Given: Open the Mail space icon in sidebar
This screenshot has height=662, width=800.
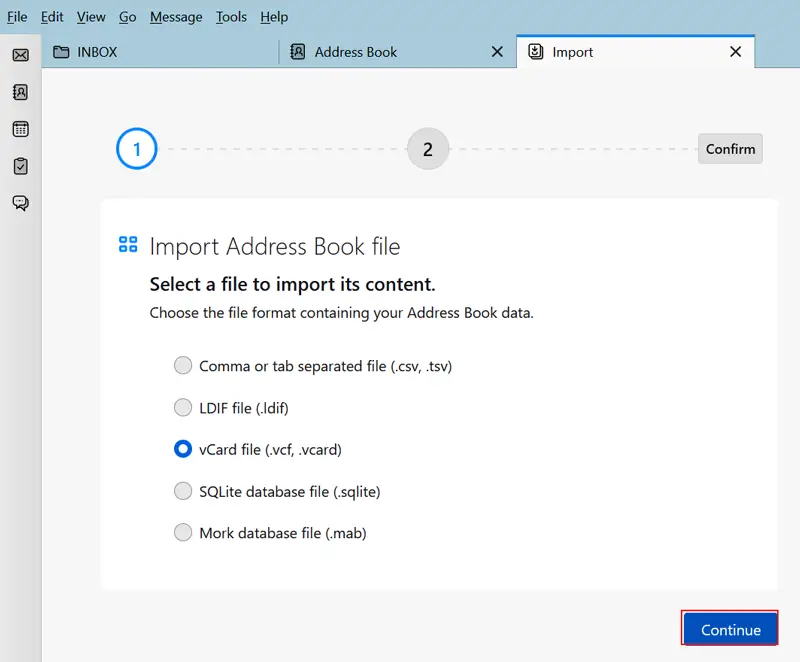Looking at the screenshot, I should pos(20,54).
